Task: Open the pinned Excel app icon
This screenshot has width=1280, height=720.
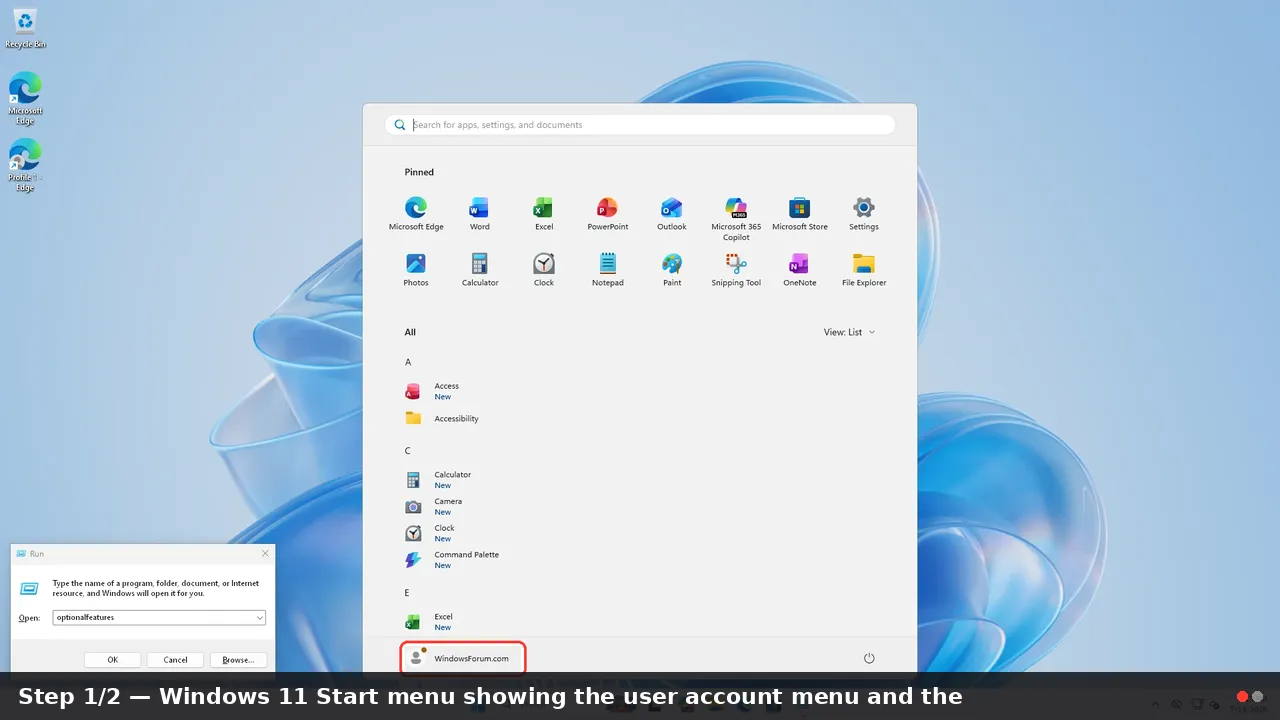Action: pyautogui.click(x=544, y=214)
